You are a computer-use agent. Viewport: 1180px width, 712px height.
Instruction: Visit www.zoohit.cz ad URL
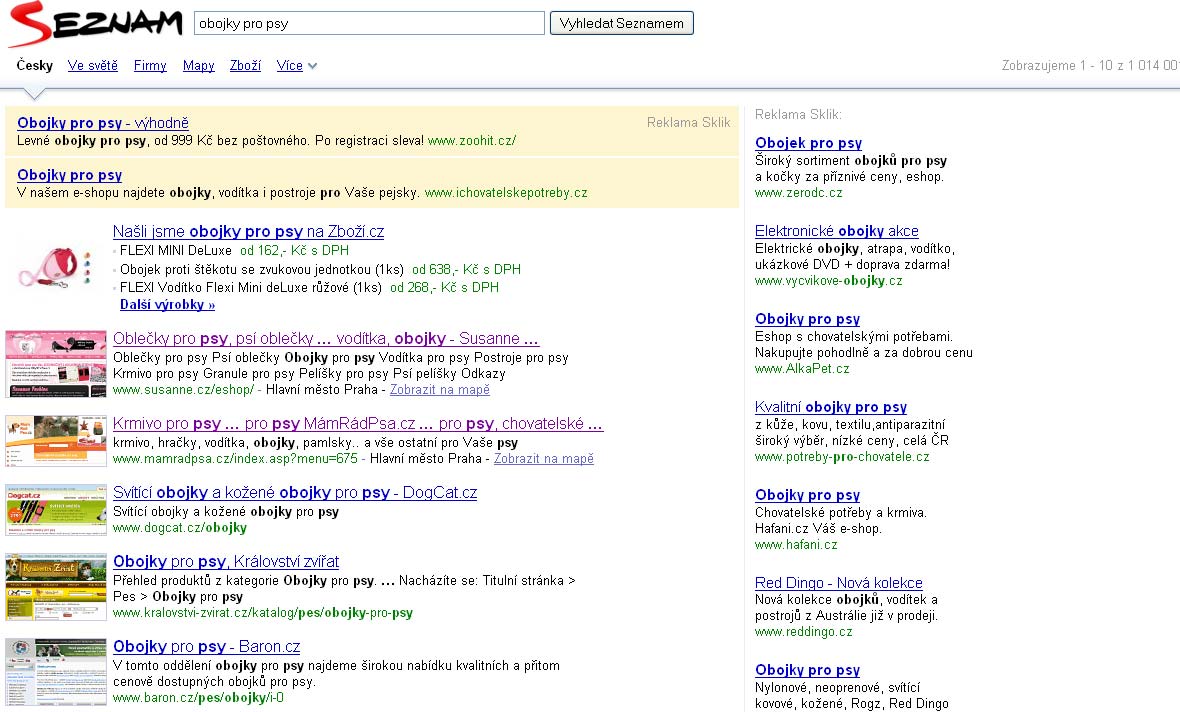tap(472, 141)
